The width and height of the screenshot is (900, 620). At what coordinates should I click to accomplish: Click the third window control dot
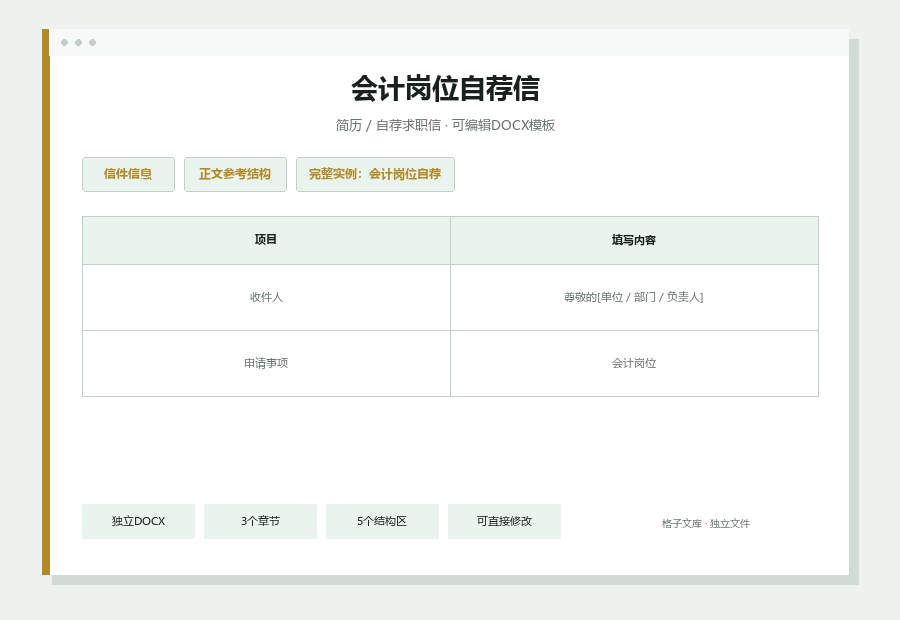pos(92,42)
